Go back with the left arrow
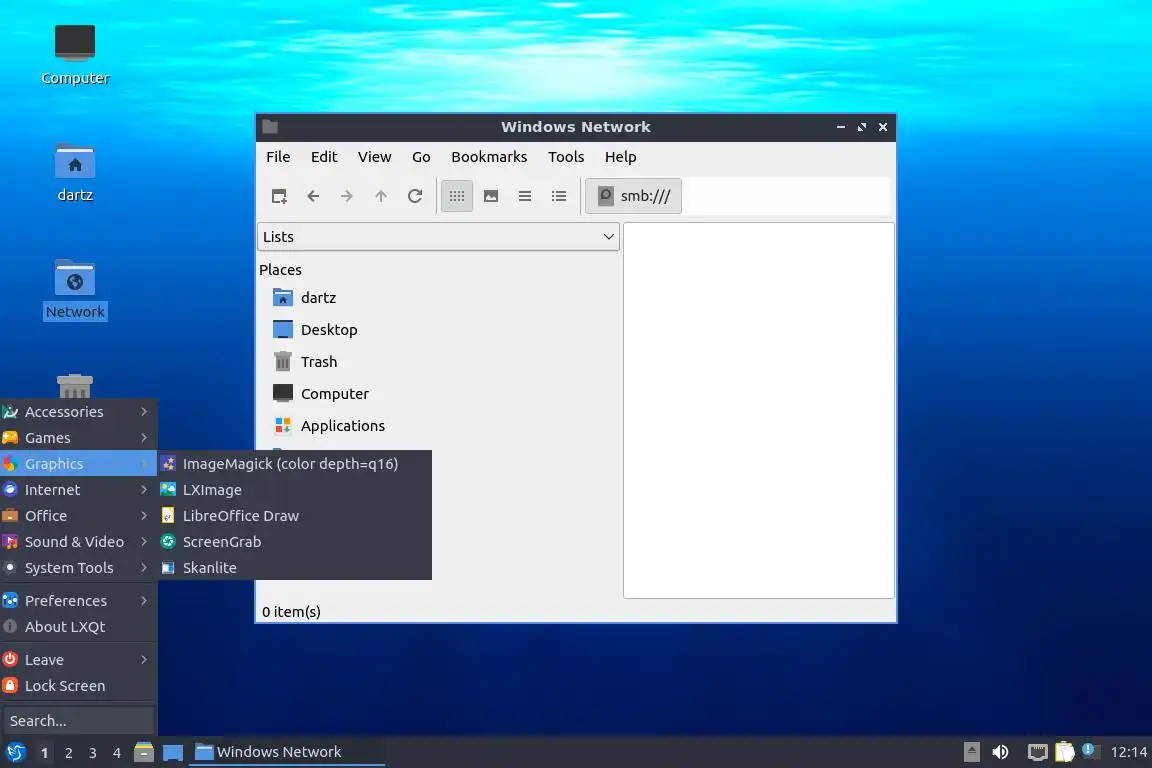 (313, 196)
